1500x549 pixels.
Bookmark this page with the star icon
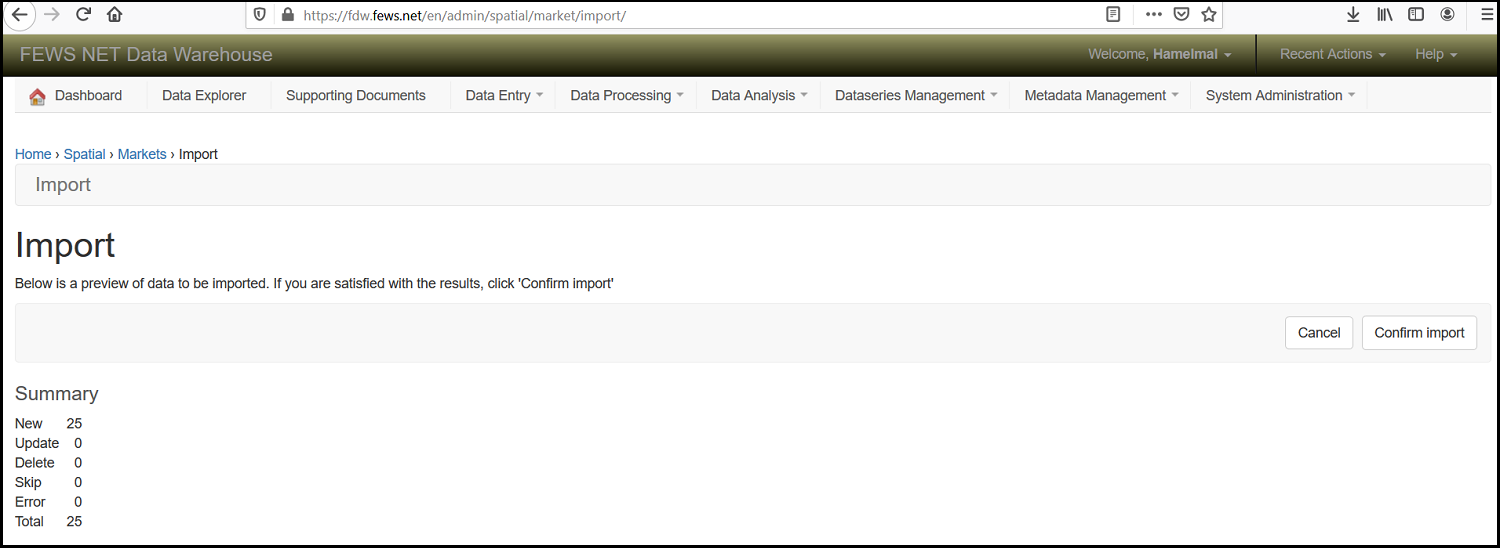click(x=1208, y=15)
